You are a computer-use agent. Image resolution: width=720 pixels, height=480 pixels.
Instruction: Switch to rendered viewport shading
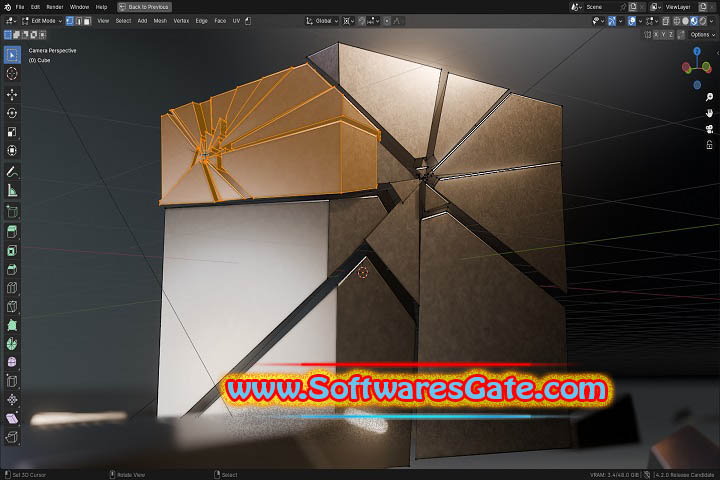[x=703, y=21]
